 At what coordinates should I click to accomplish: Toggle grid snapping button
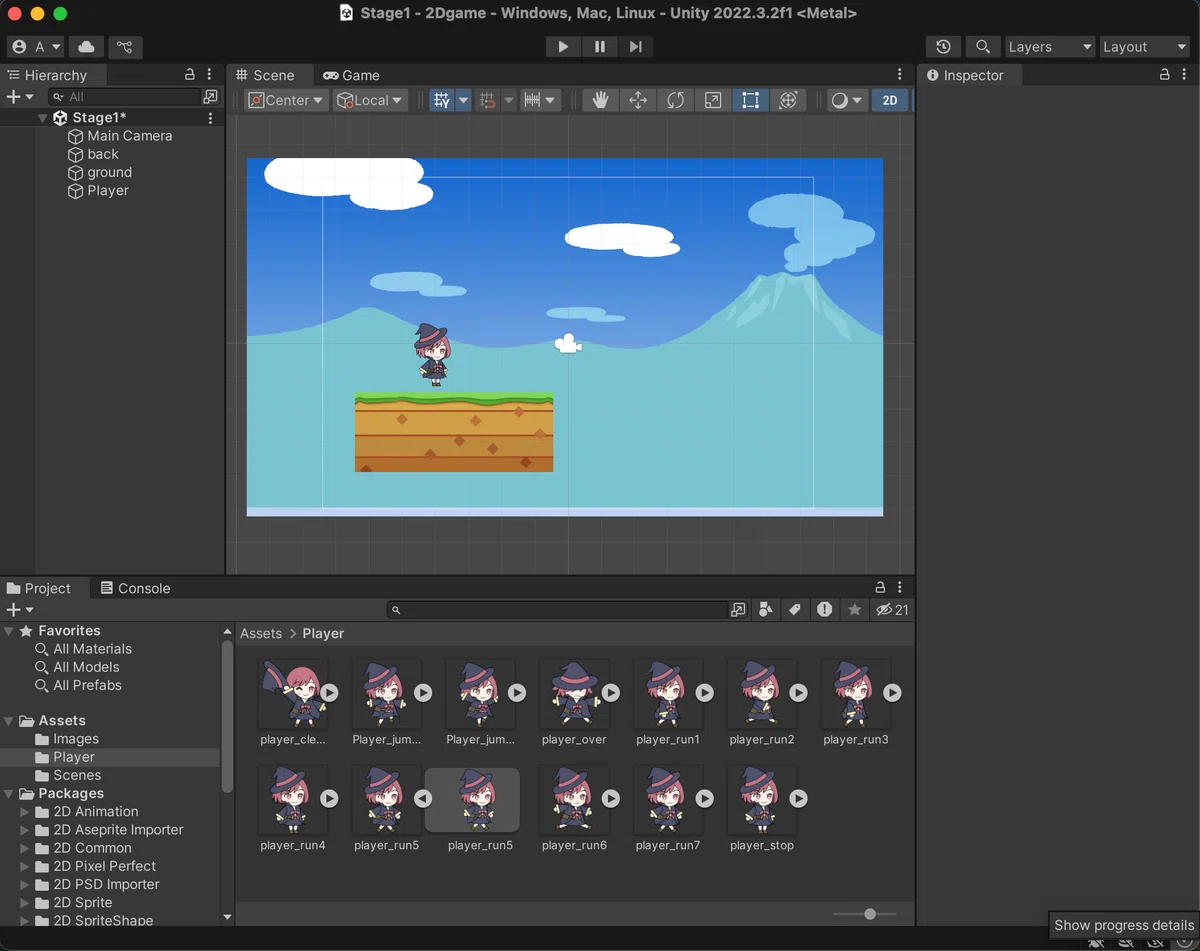click(441, 100)
